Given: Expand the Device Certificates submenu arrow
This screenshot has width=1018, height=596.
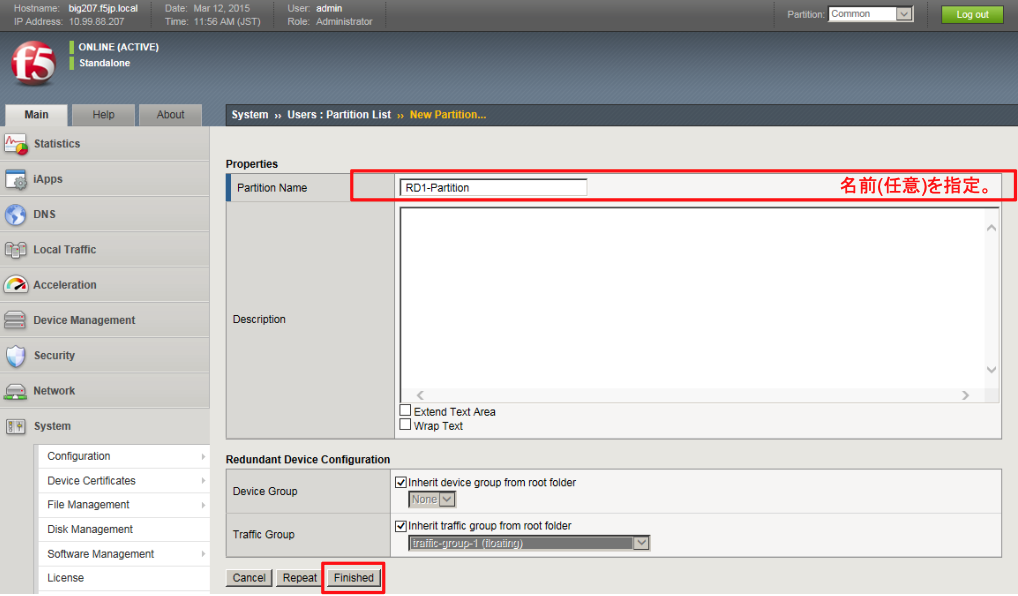Looking at the screenshot, I should pyautogui.click(x=203, y=481).
